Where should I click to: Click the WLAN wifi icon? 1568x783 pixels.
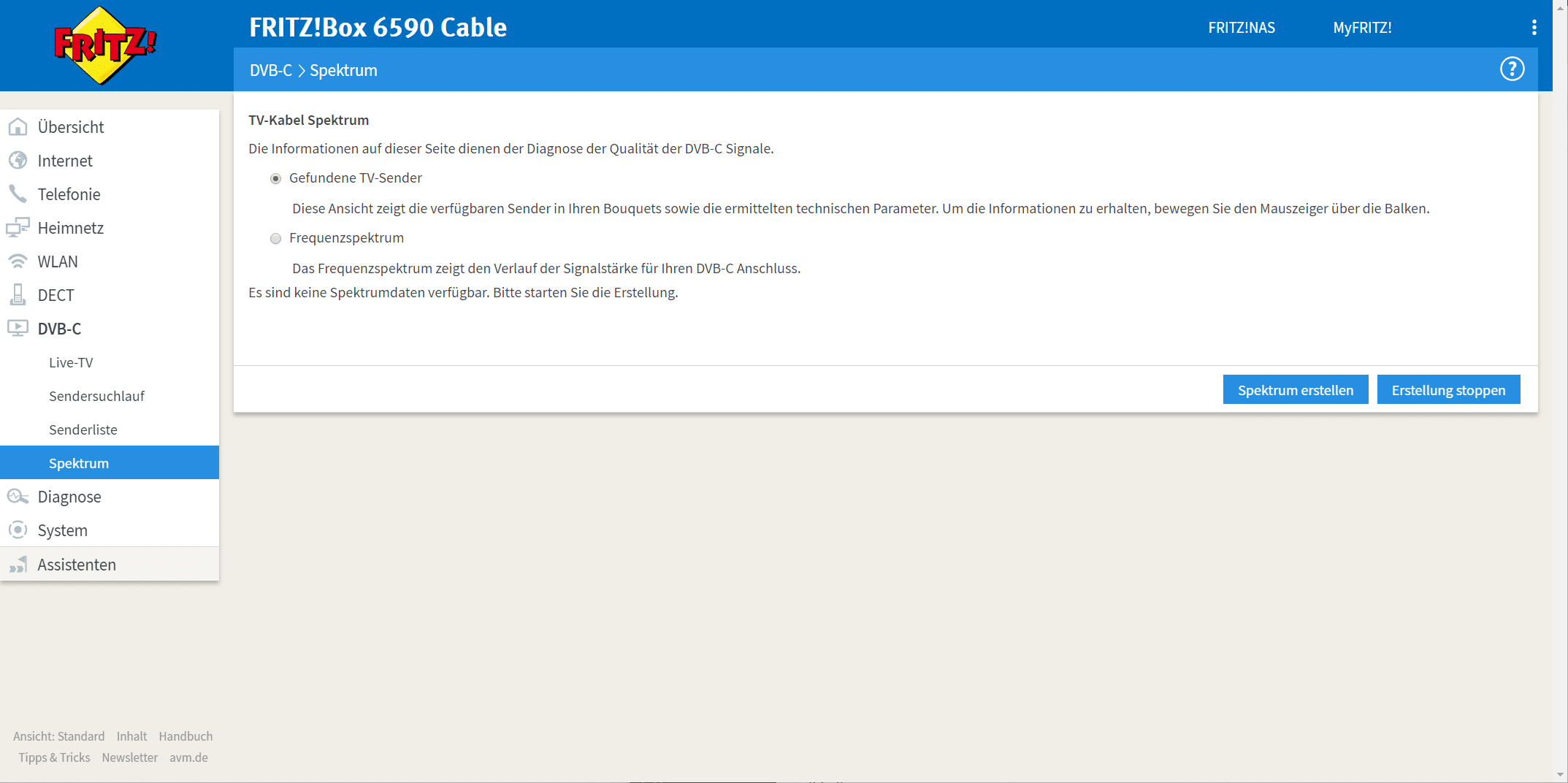(x=18, y=261)
